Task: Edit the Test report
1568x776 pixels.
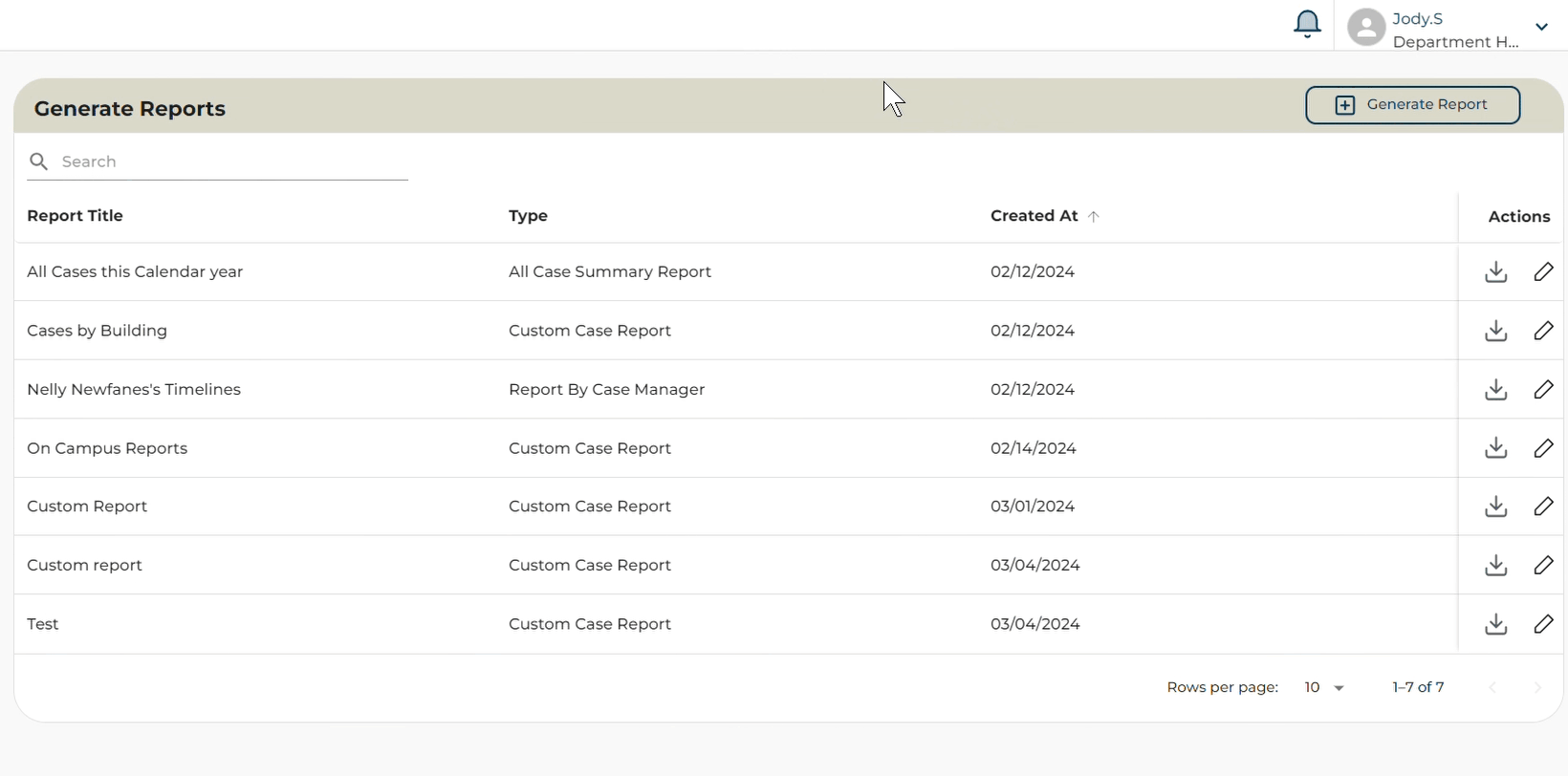Action: (x=1543, y=624)
